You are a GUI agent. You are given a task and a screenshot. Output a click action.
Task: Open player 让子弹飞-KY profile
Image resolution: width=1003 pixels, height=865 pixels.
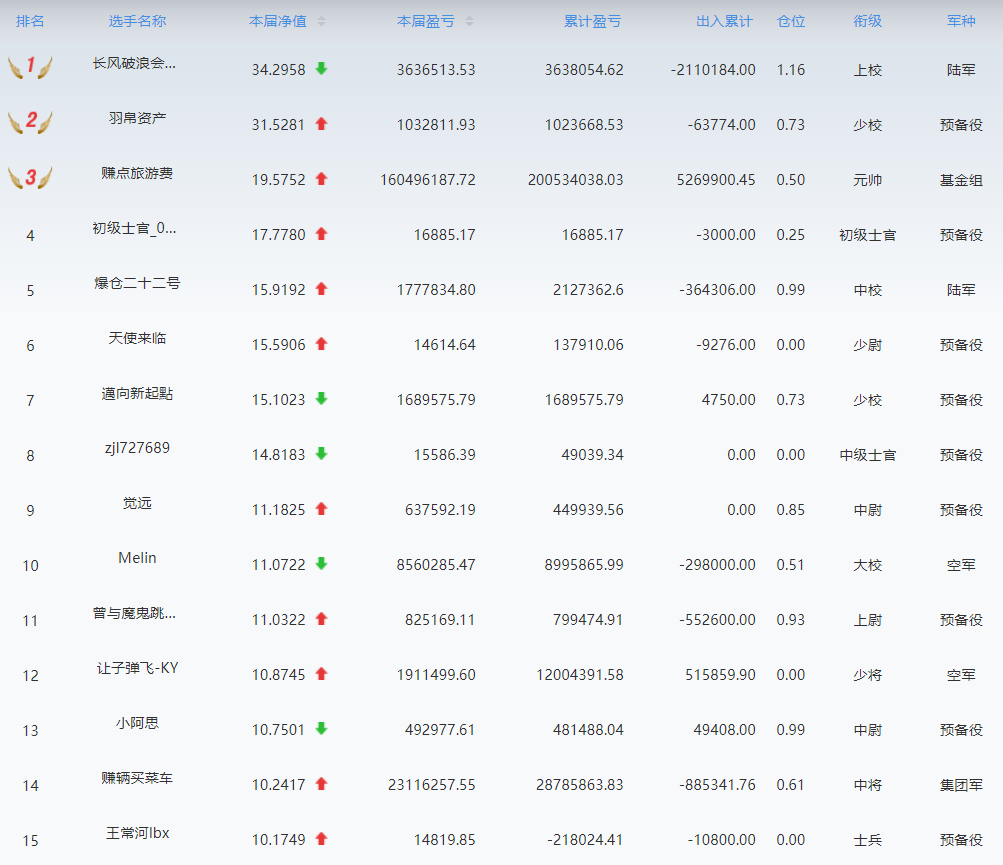[137, 669]
